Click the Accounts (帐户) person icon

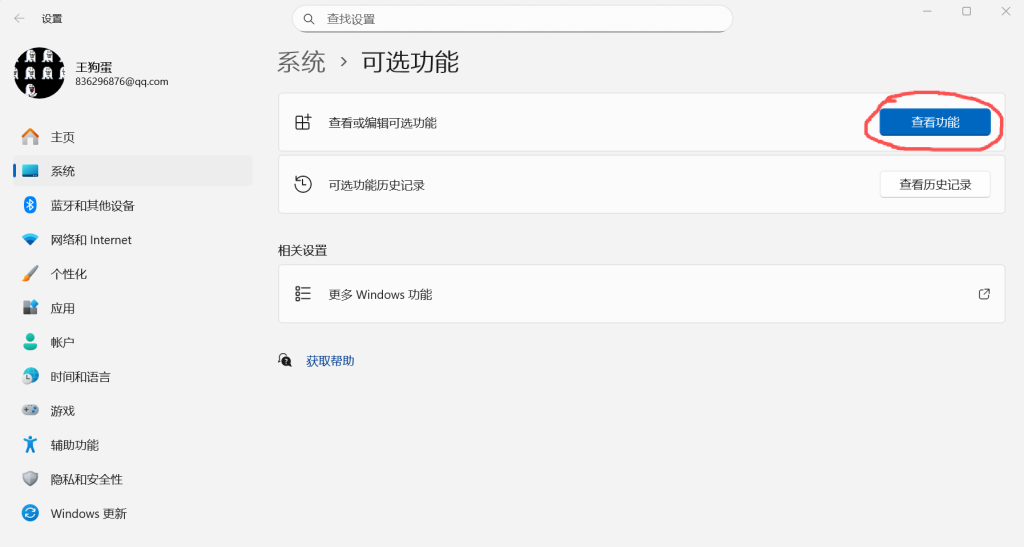30,342
